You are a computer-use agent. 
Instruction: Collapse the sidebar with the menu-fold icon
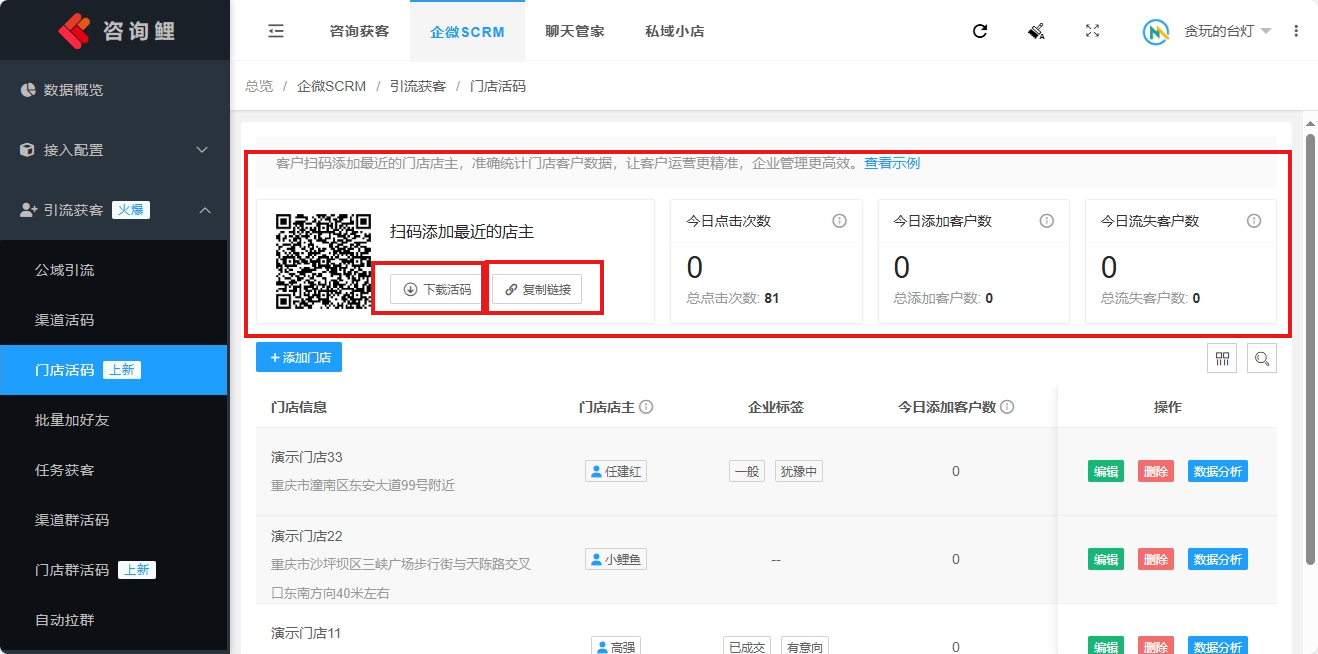pyautogui.click(x=276, y=31)
